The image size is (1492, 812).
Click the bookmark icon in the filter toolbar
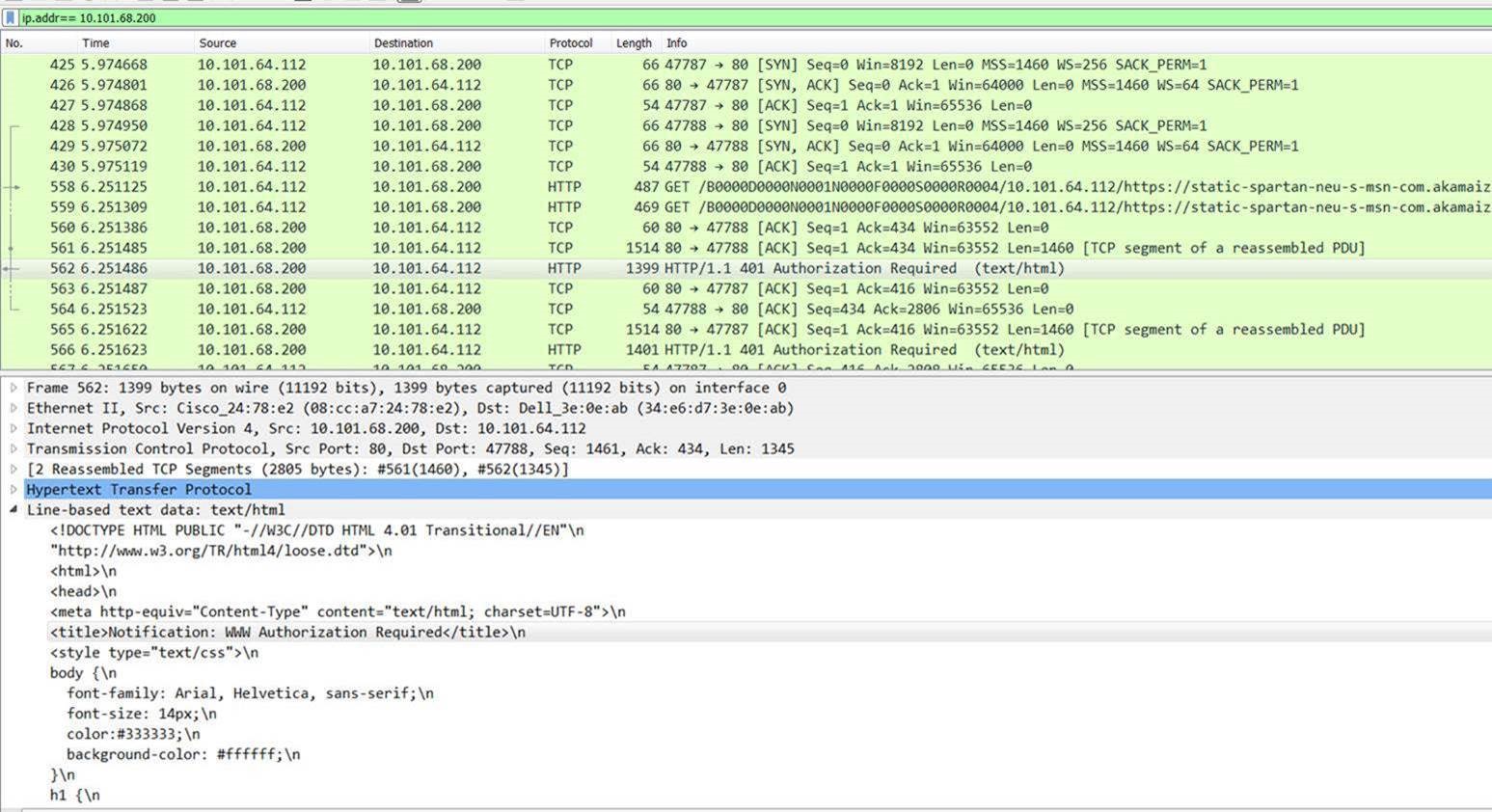12,17
